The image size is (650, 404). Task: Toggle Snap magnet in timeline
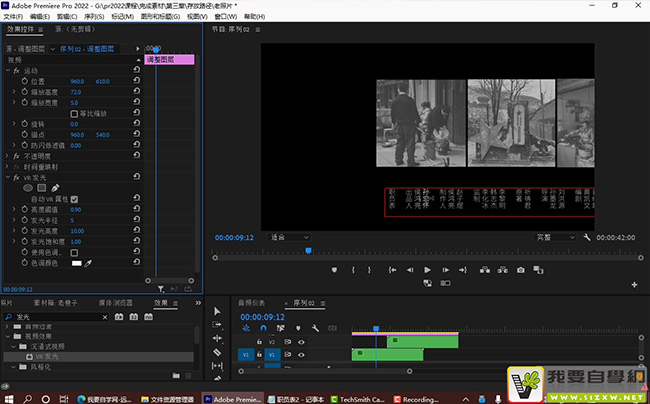263,328
